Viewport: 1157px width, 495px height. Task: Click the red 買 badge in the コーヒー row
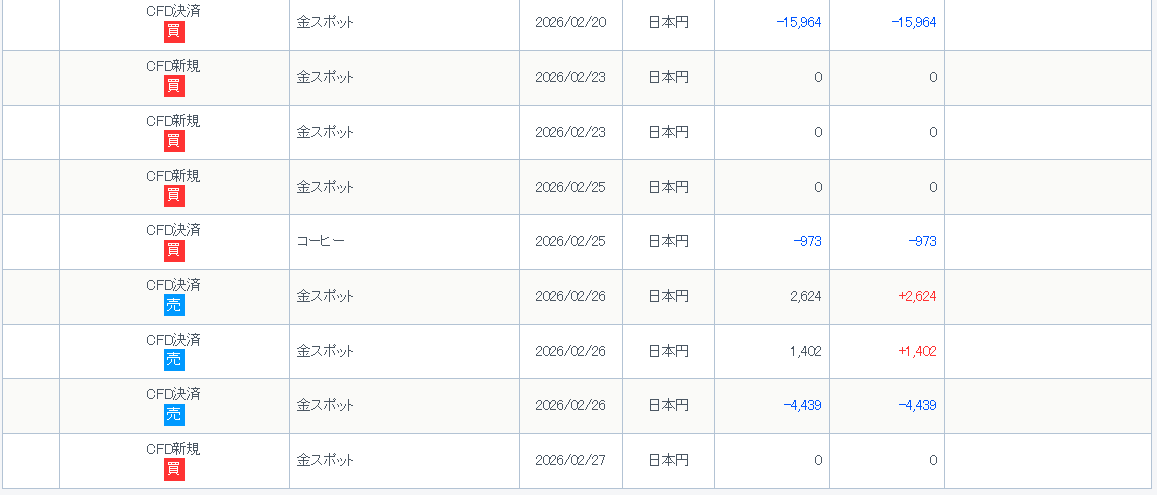[174, 251]
